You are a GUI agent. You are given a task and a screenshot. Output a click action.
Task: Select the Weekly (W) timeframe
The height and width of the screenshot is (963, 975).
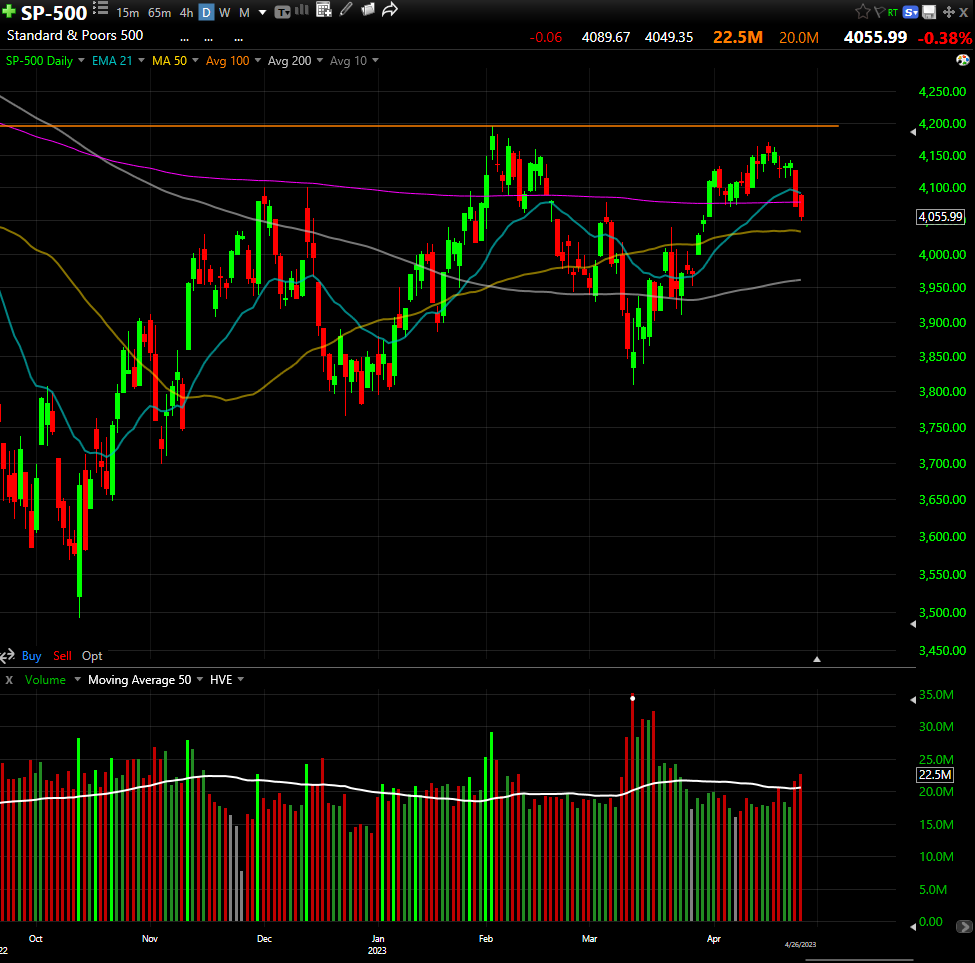tap(224, 12)
